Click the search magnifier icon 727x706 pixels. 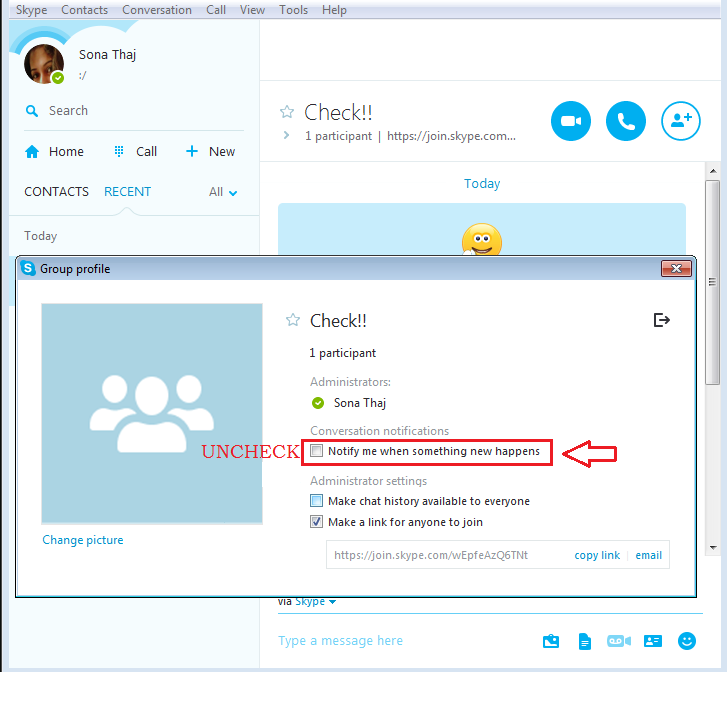(32, 111)
